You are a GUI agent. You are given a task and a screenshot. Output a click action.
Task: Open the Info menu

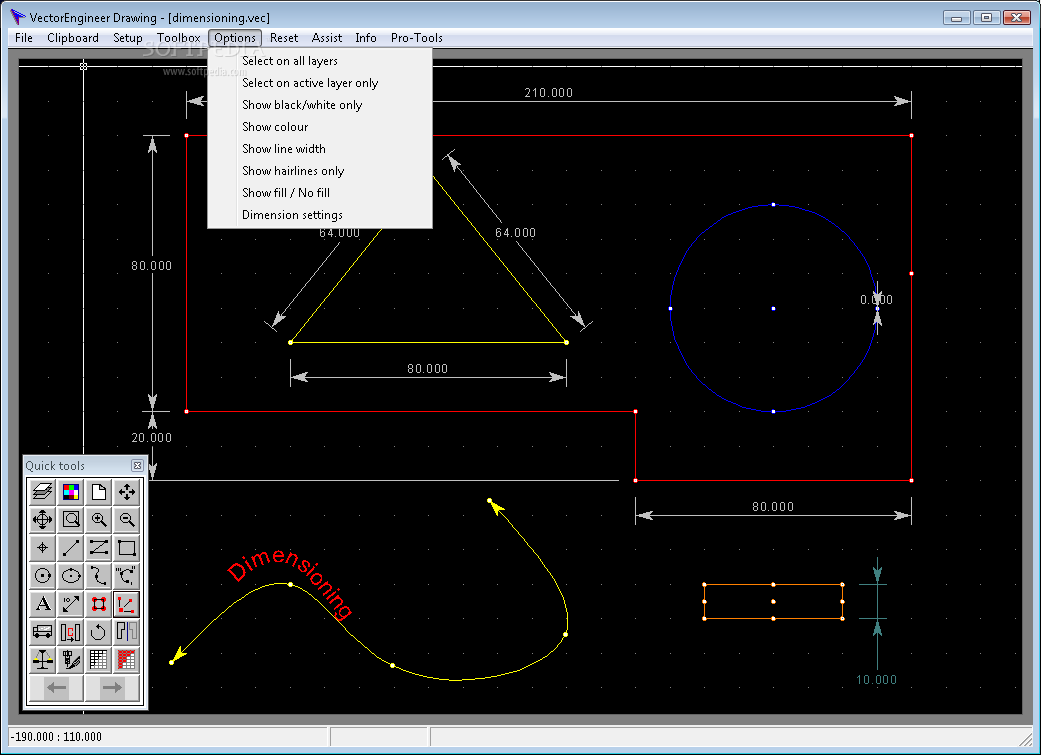pos(366,38)
